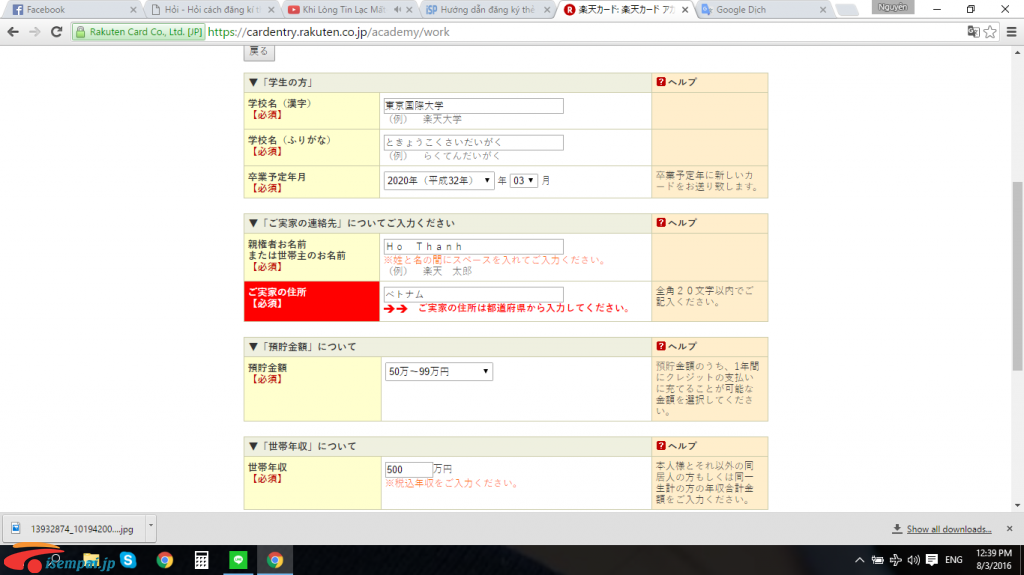
Task: Click the 戻る back button
Action: pyautogui.click(x=258, y=51)
